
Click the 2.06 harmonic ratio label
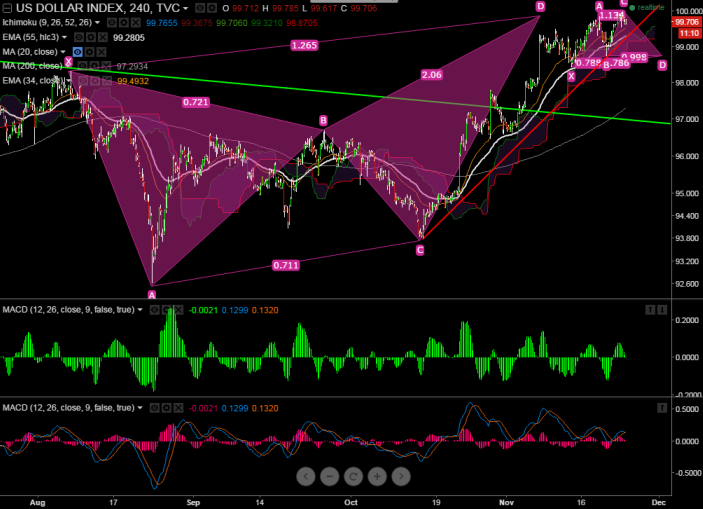[431, 75]
